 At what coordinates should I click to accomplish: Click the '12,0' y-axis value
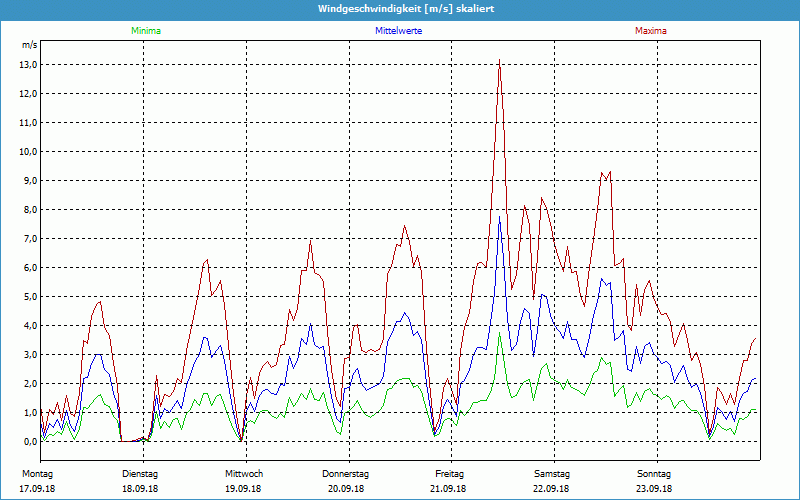28,94
